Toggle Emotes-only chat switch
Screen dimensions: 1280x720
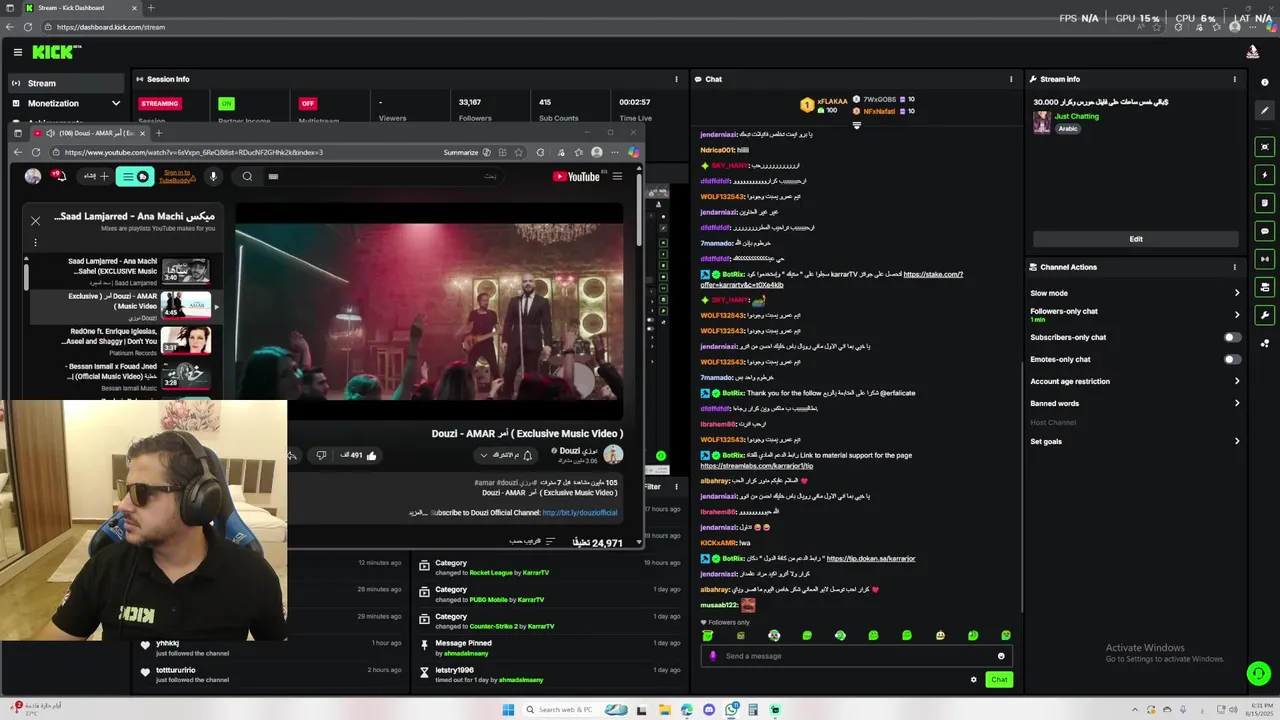(x=1232, y=359)
